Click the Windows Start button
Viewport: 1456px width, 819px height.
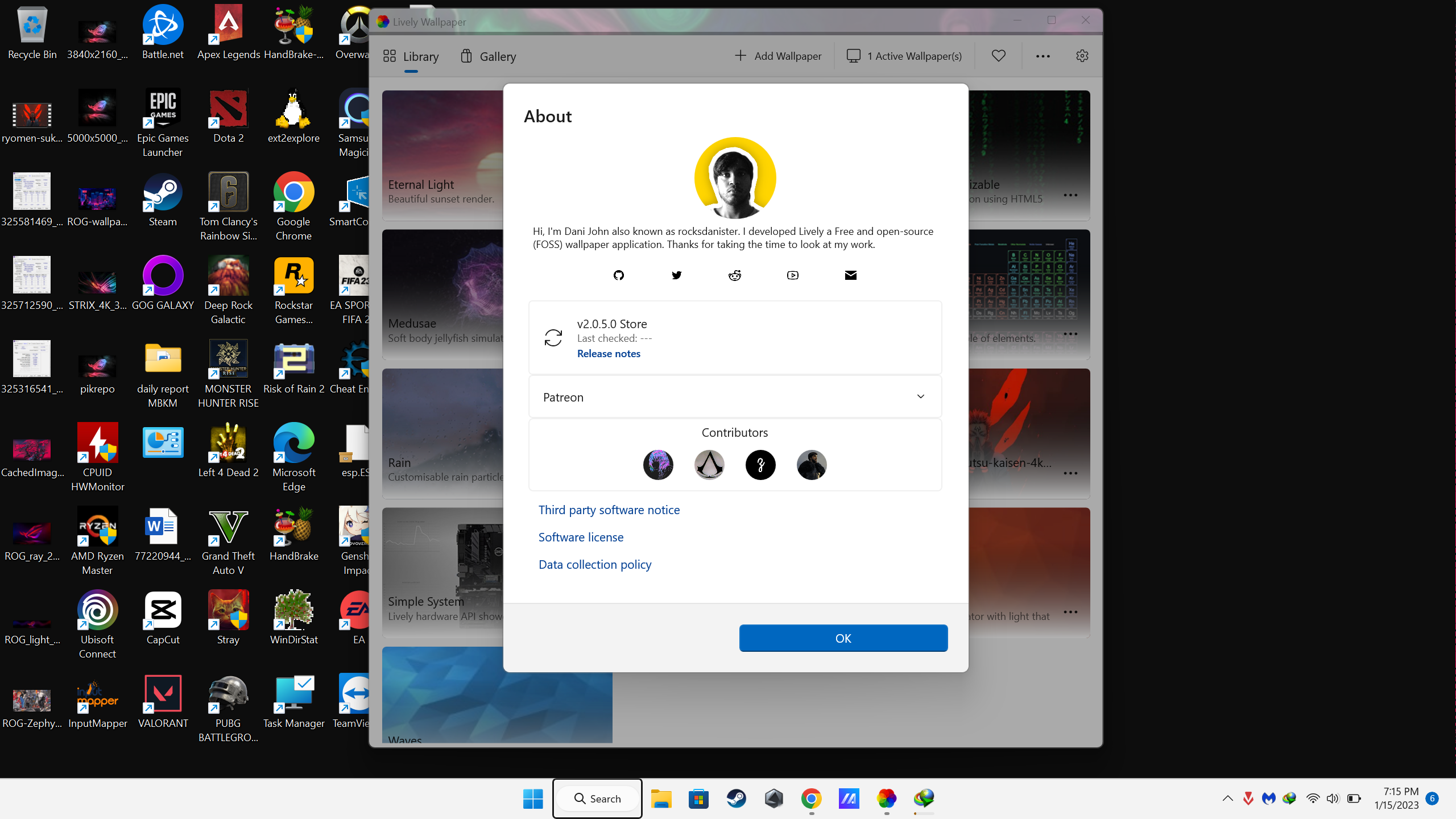(533, 799)
